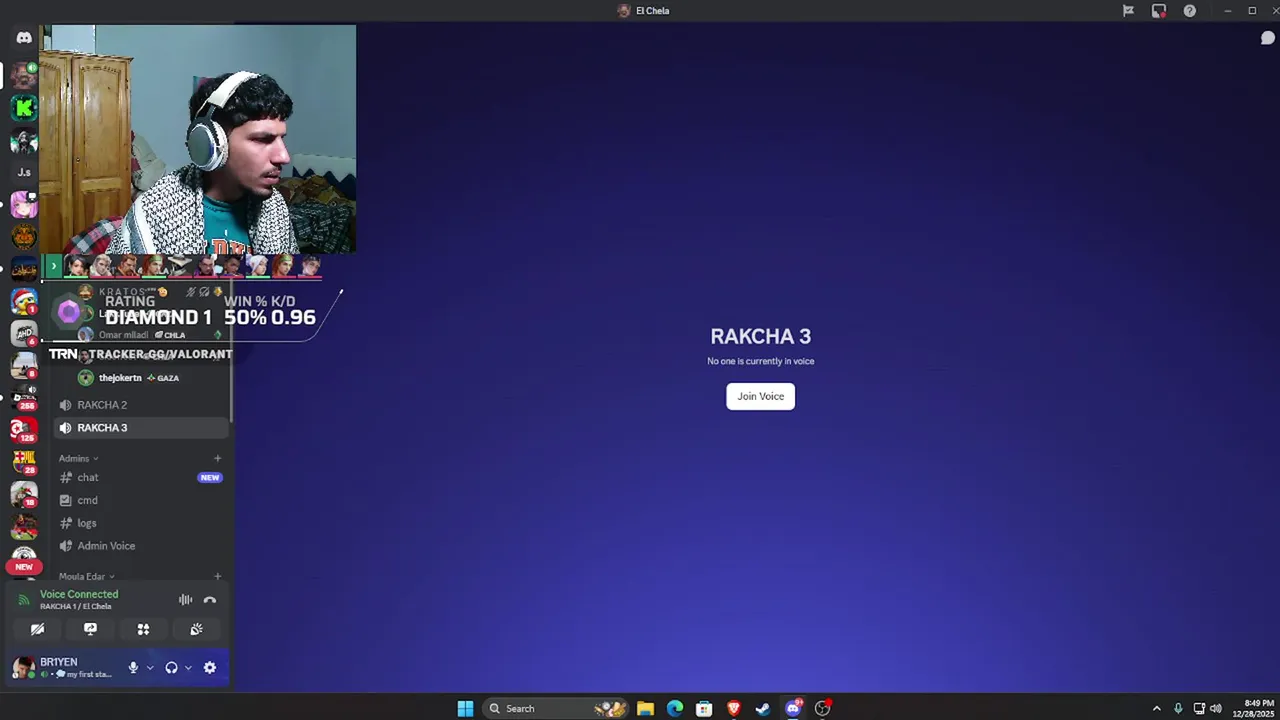This screenshot has height=720, width=1280.
Task: Select RAKCHA 2 voice channel
Action: [x=141, y=405]
